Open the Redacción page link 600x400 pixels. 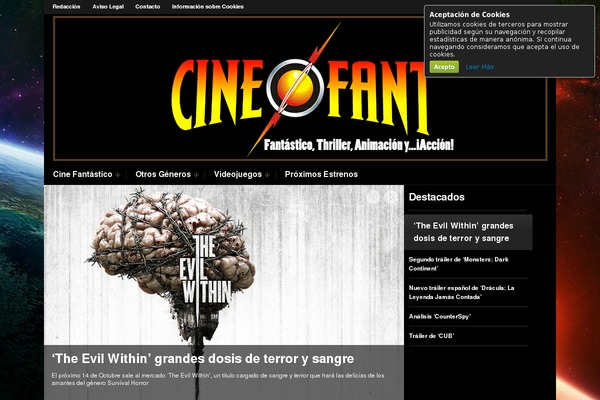66,7
